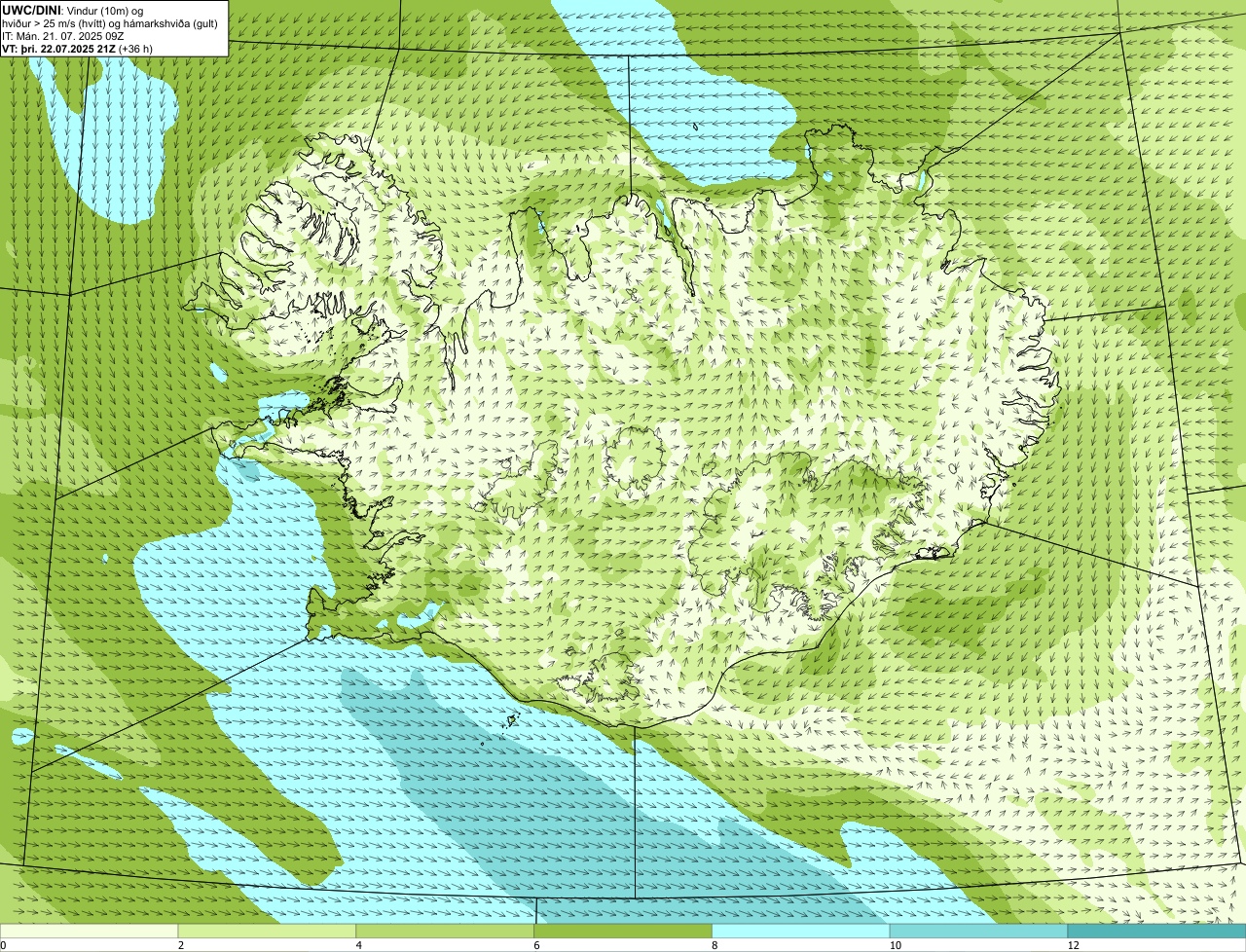Click the legend tick label "2"

(x=181, y=945)
